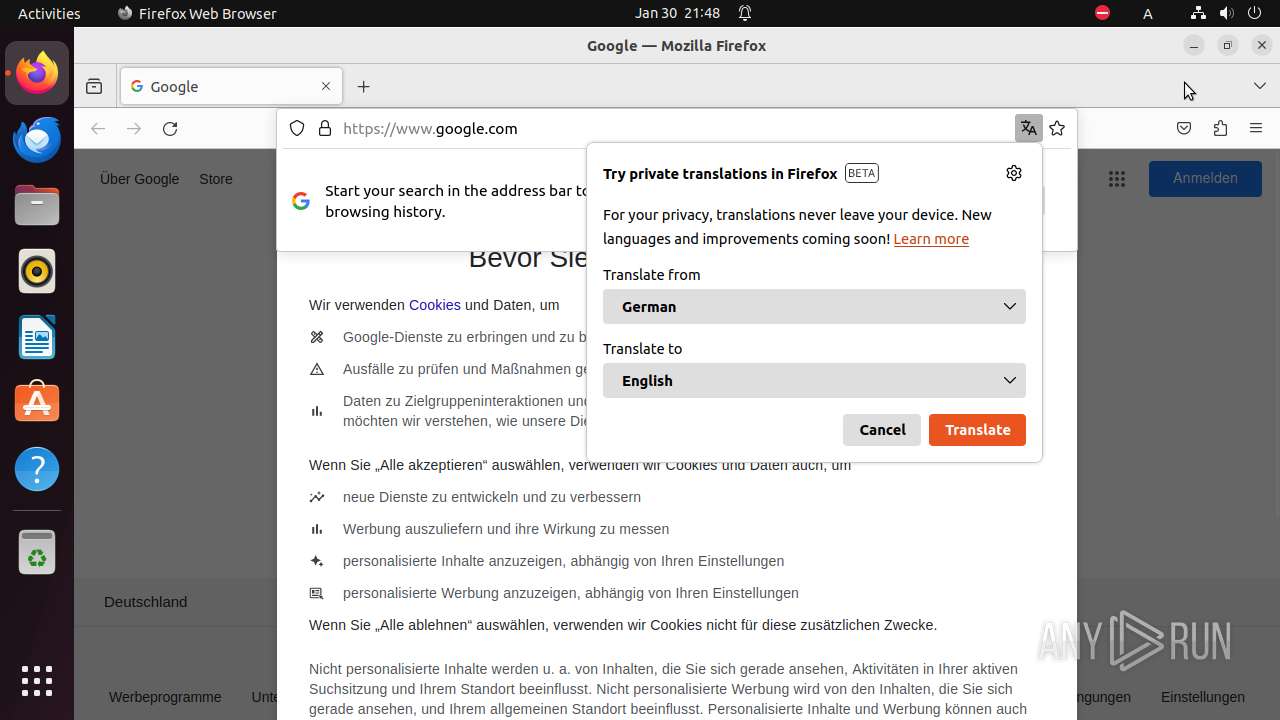Select the Google tab
The image size is (1280, 720).
(231, 87)
